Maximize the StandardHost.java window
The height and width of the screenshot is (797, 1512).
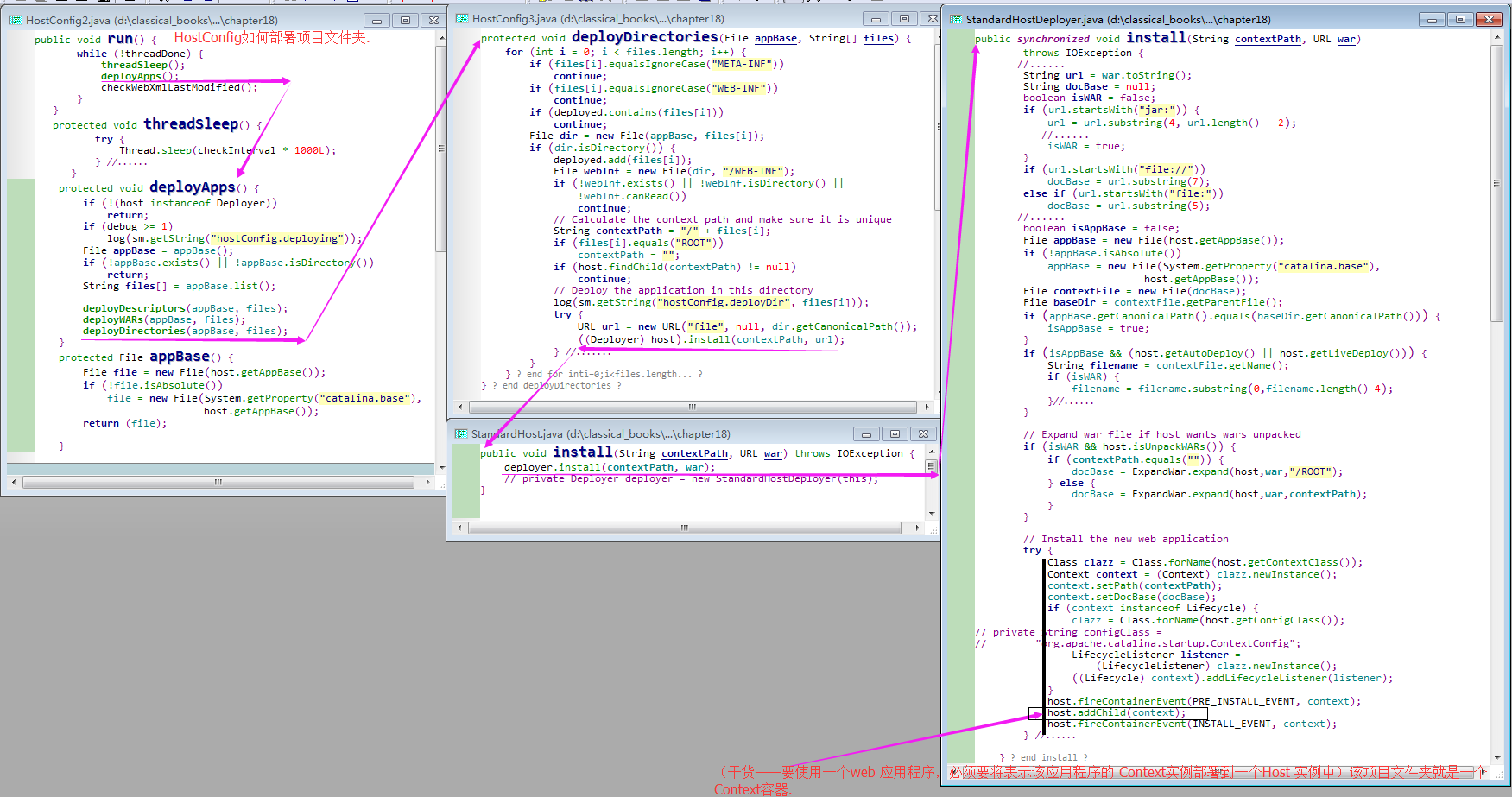895,433
